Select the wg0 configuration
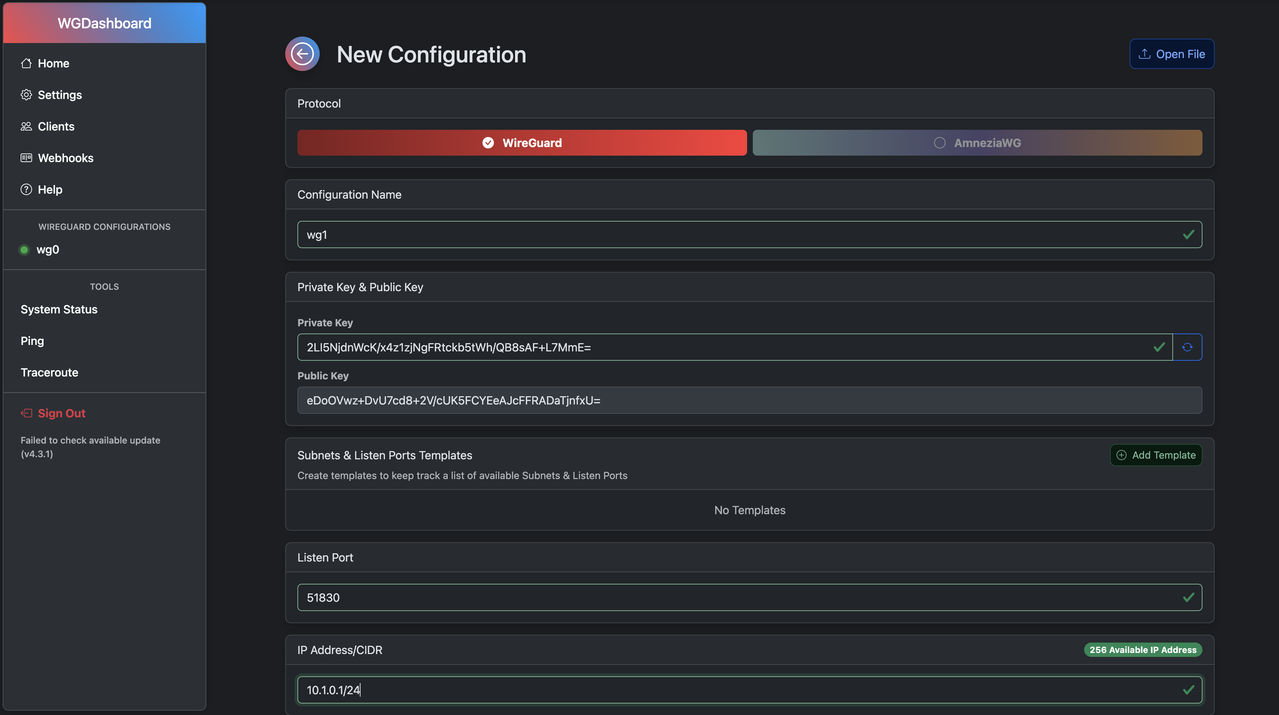The height and width of the screenshot is (715, 1279). point(48,248)
